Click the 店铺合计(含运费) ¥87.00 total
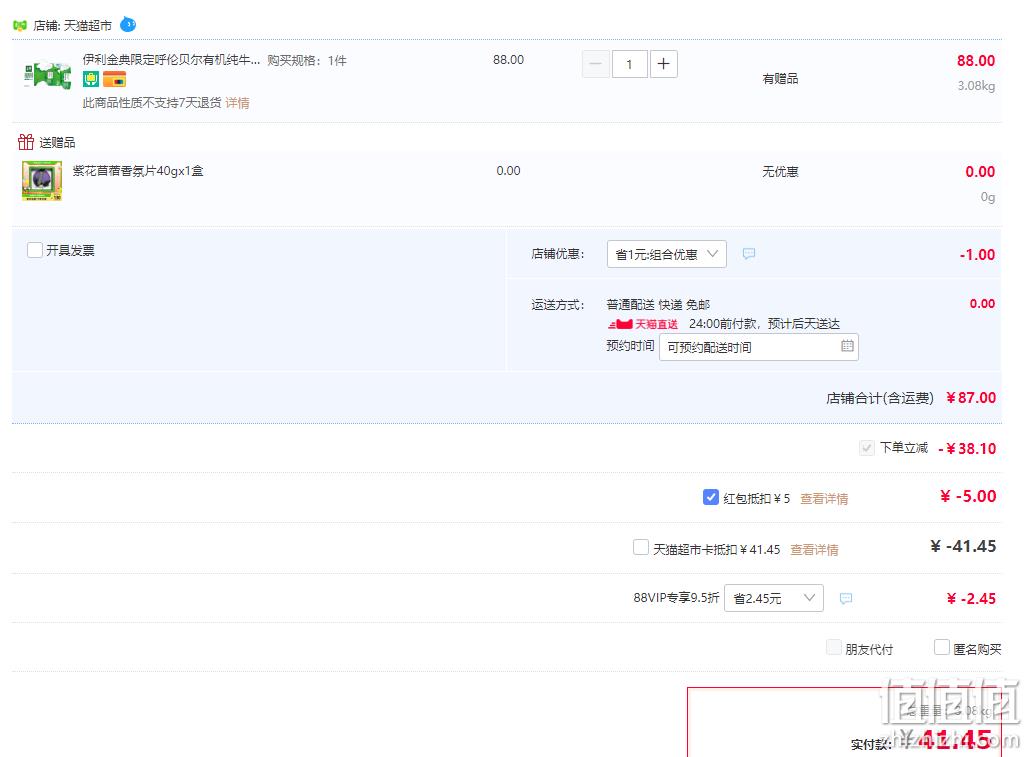Screen dimensions: 1029x757 (x=911, y=398)
